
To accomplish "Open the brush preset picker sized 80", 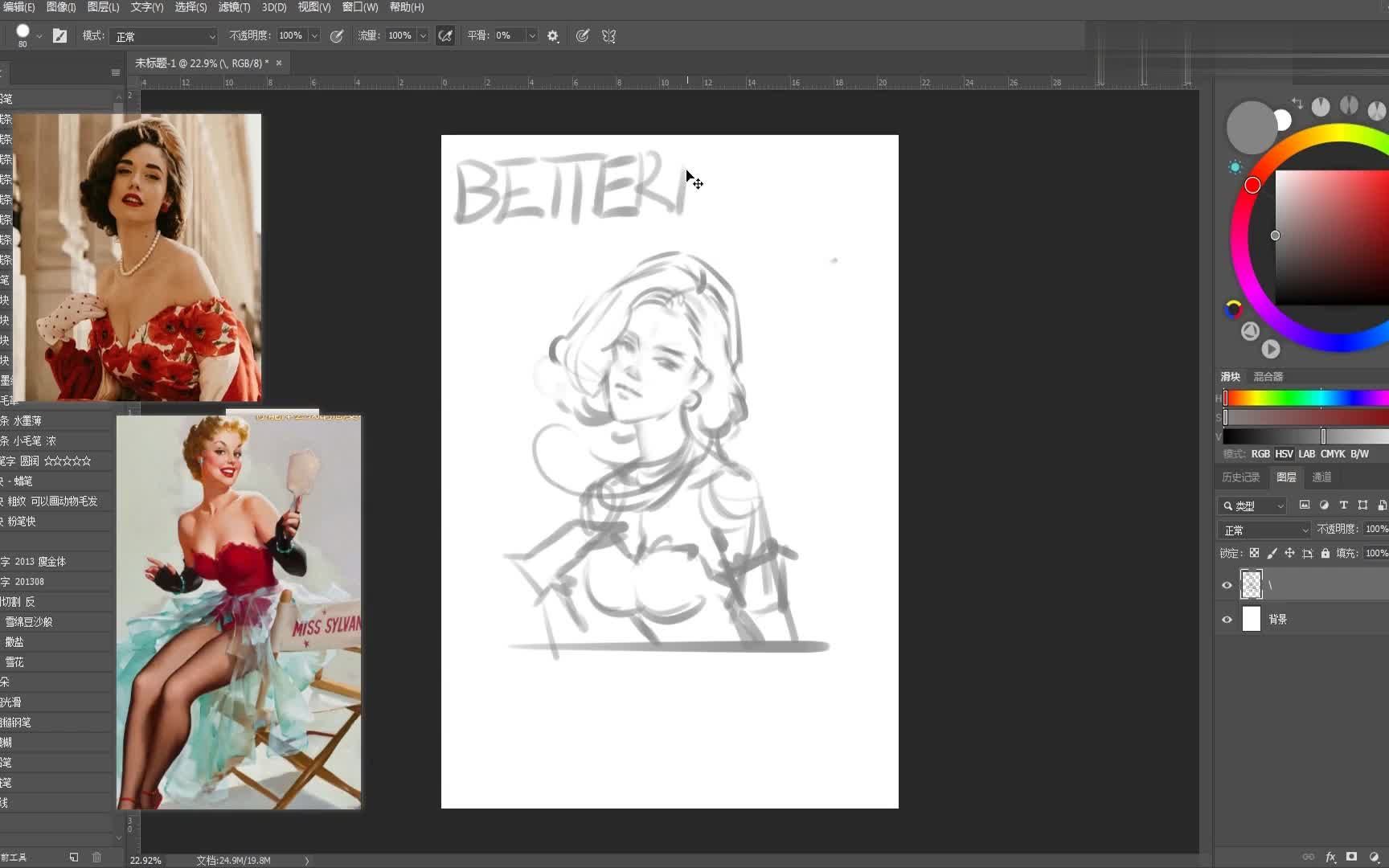I will tap(23, 35).
